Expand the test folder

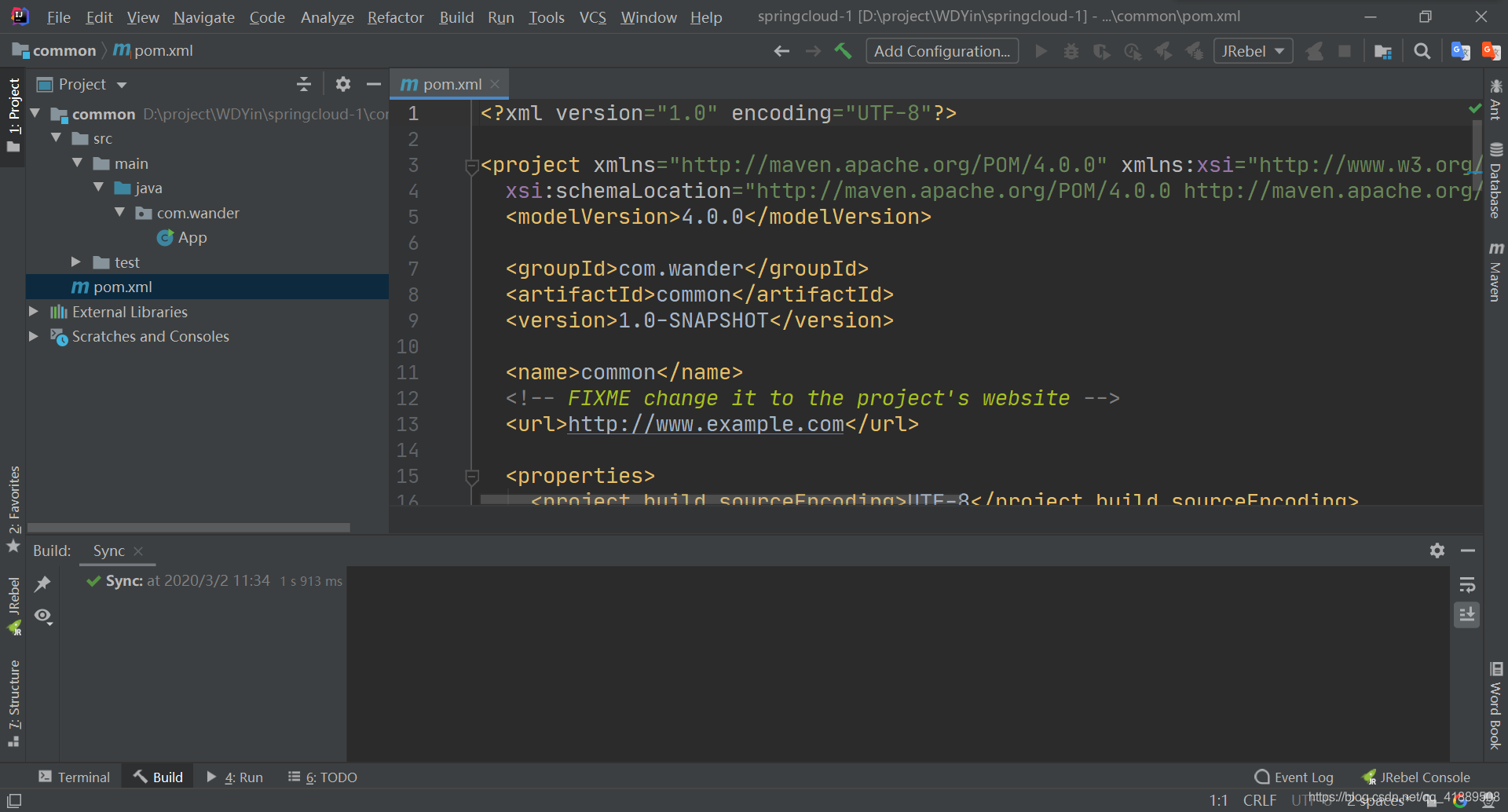[x=76, y=262]
